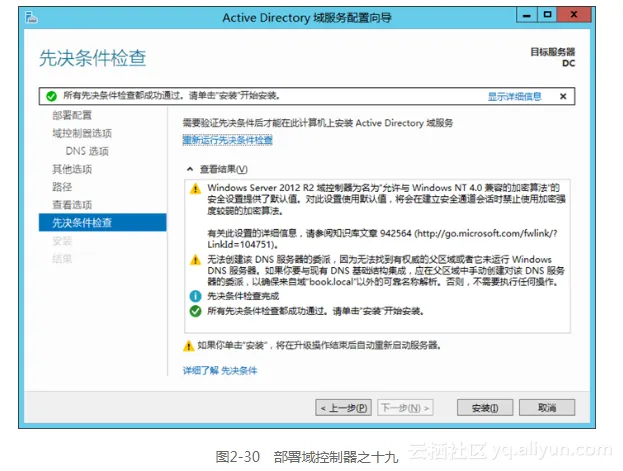The width and height of the screenshot is (623, 471).
Task: Click the 先决条件检查完成 result line
Action: (243, 296)
